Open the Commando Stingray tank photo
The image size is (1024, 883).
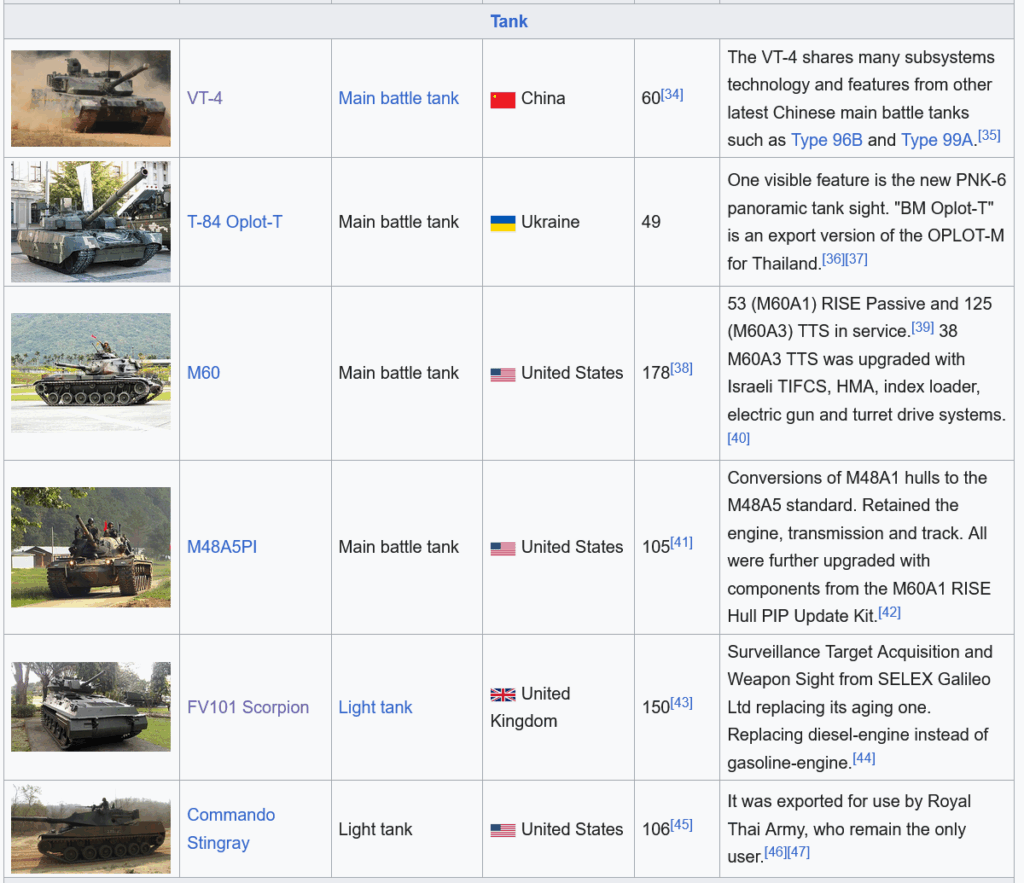tap(91, 829)
